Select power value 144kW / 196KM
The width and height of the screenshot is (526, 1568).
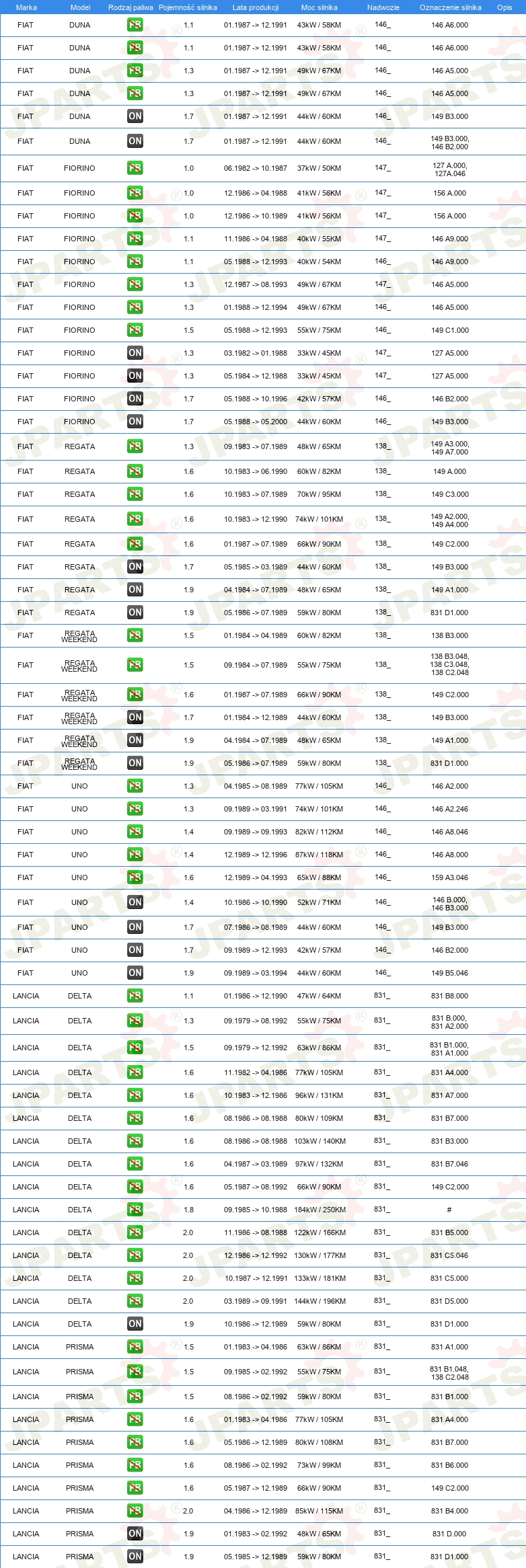coord(320,1301)
